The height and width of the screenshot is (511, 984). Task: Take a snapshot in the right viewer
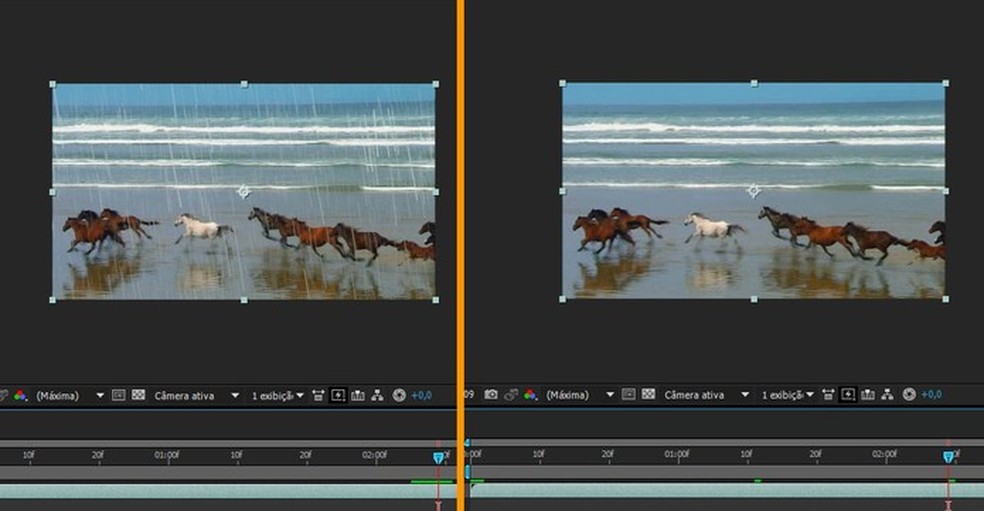pos(491,395)
